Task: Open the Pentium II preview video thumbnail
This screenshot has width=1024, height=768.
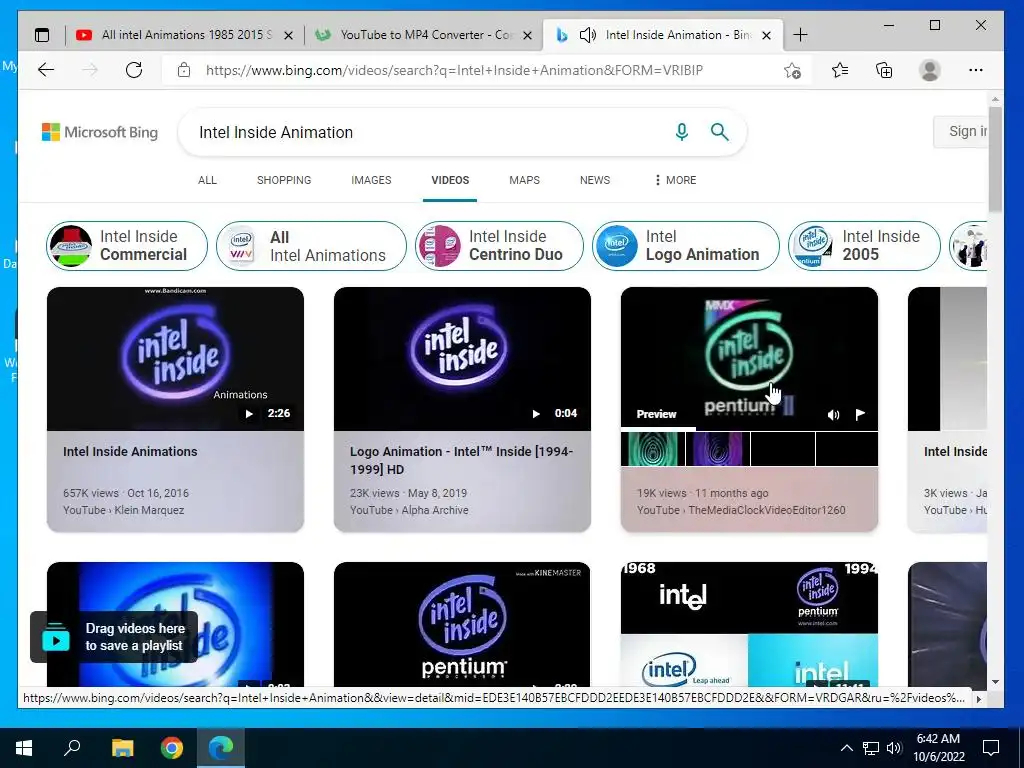Action: click(x=749, y=358)
